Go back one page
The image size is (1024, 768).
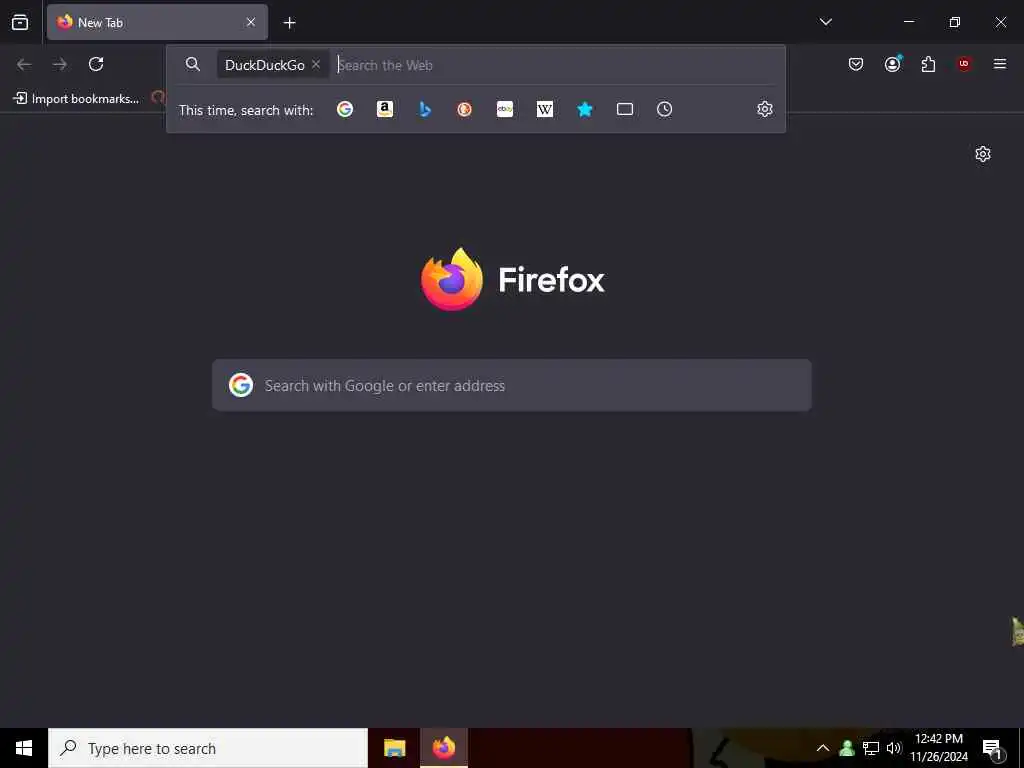click(24, 64)
